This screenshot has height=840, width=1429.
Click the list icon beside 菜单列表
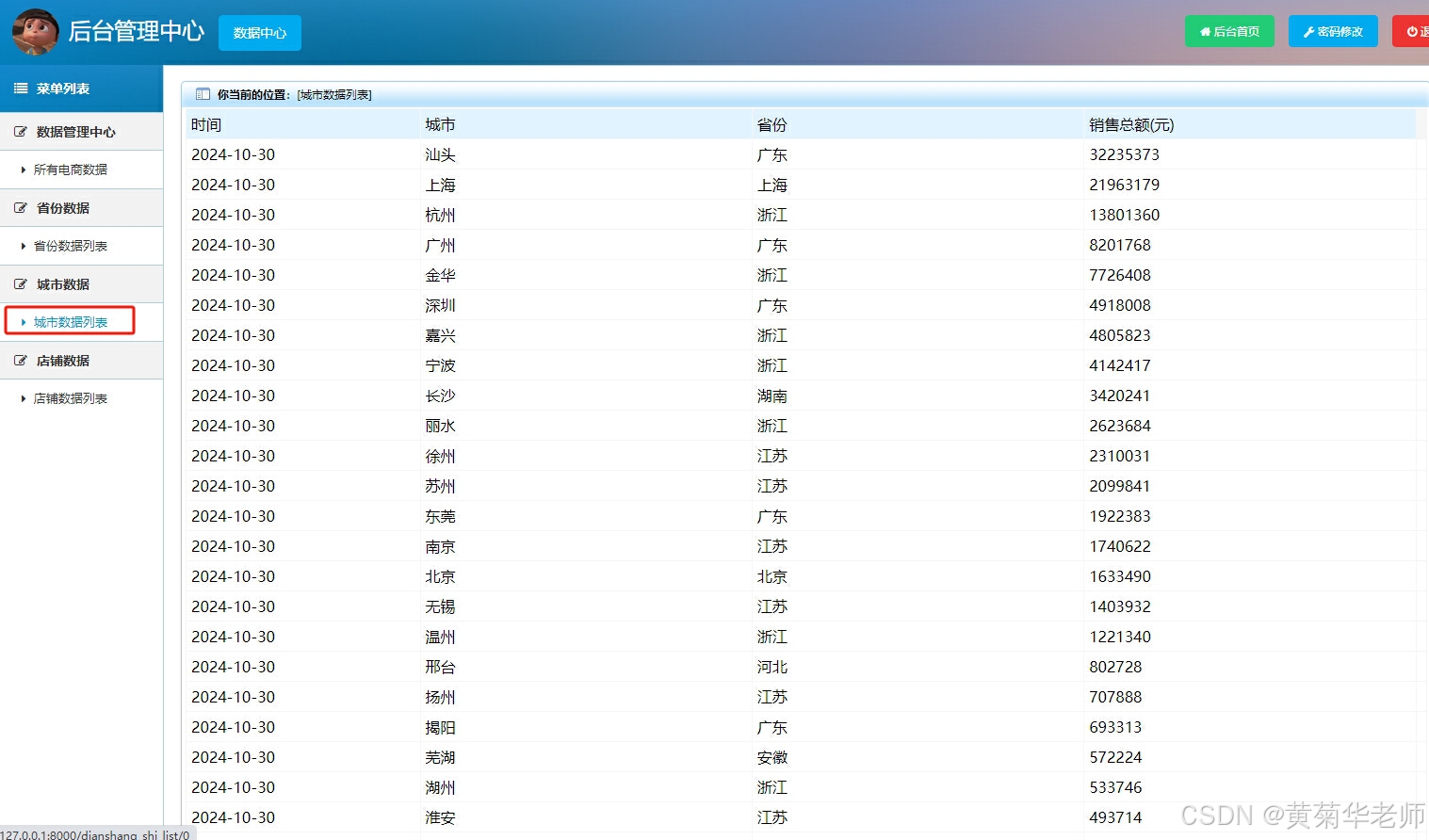point(21,89)
